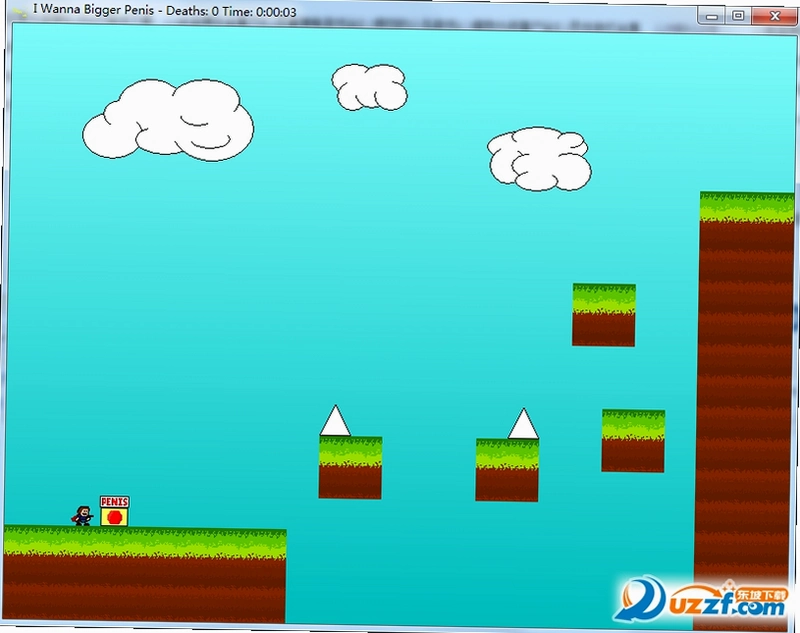Viewport: 800px width, 633px height.
Task: Click the game window's title bar icon
Action: pos(21,12)
